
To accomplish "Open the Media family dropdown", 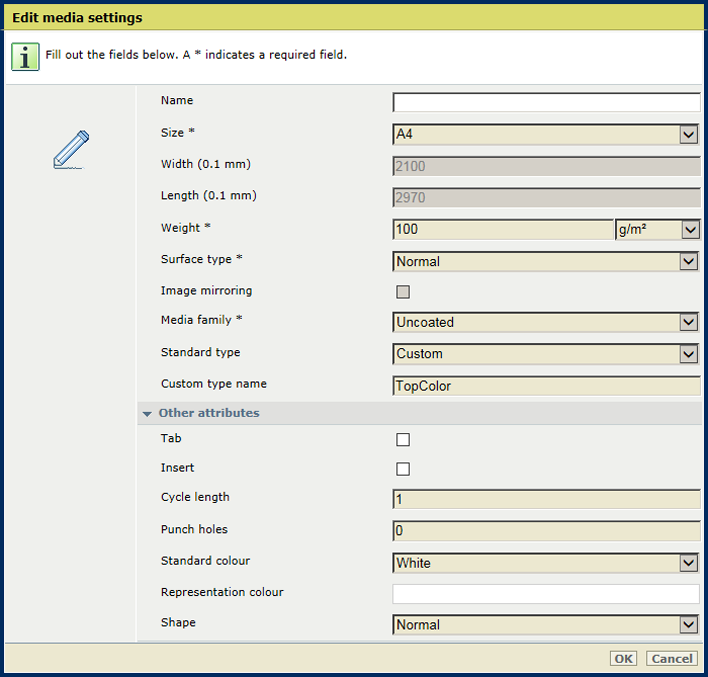I will [546, 322].
